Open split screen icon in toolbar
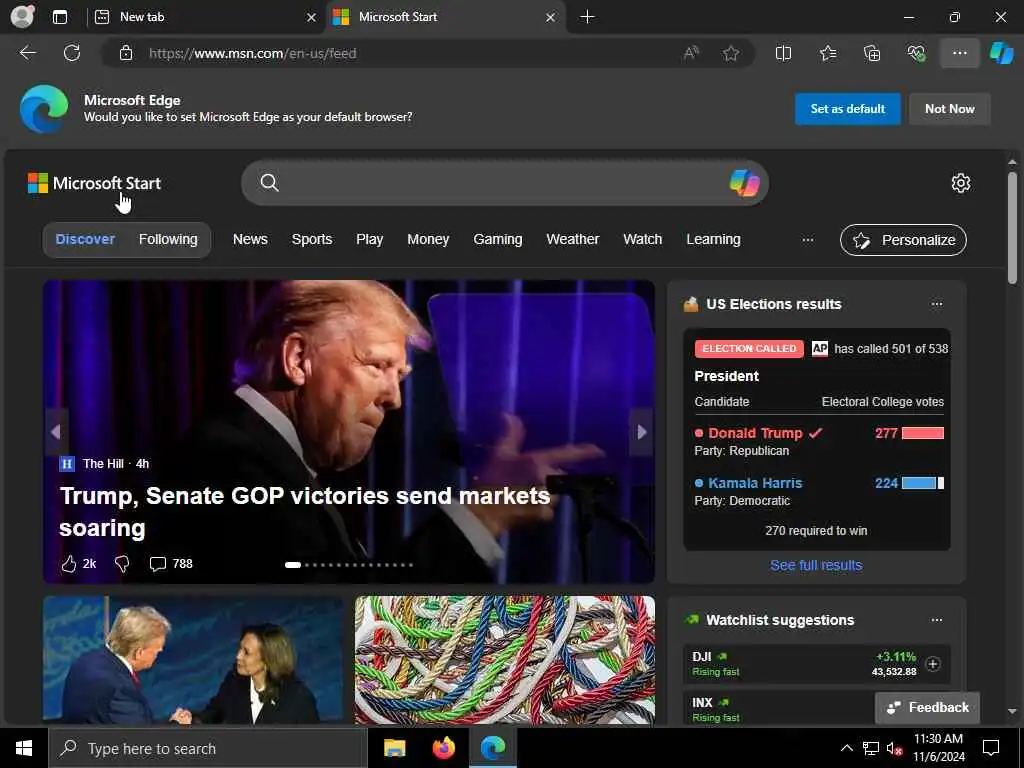The image size is (1024, 768). tap(783, 53)
